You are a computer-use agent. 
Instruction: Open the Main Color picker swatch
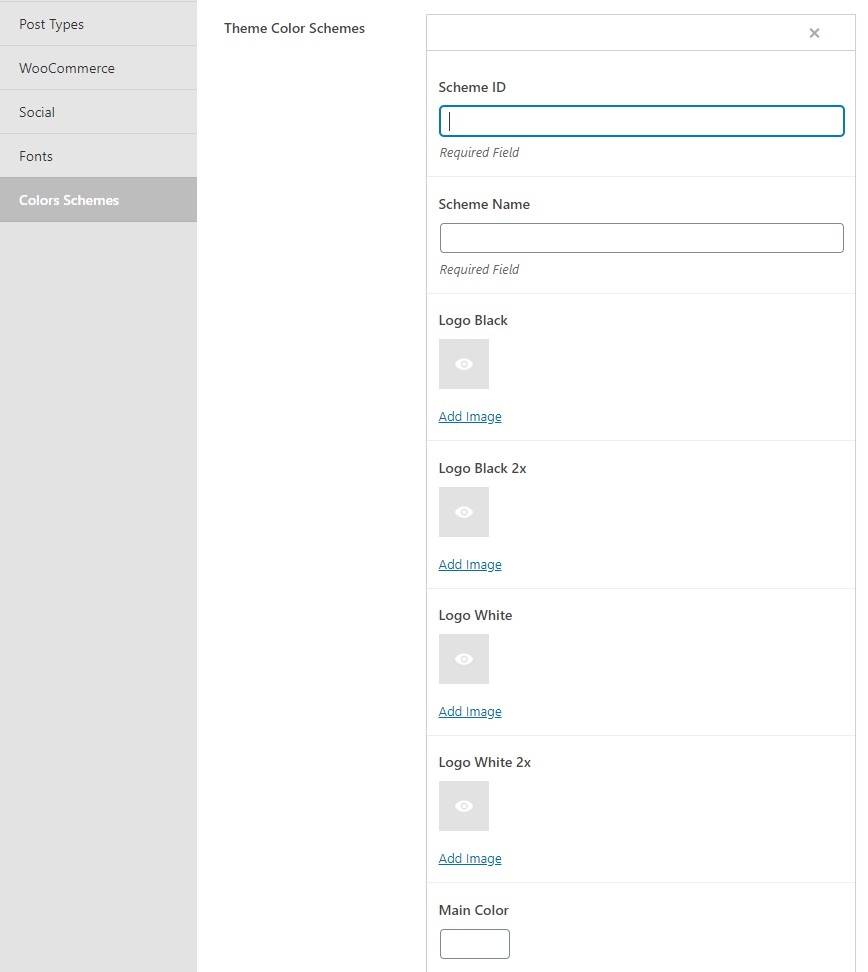click(475, 943)
